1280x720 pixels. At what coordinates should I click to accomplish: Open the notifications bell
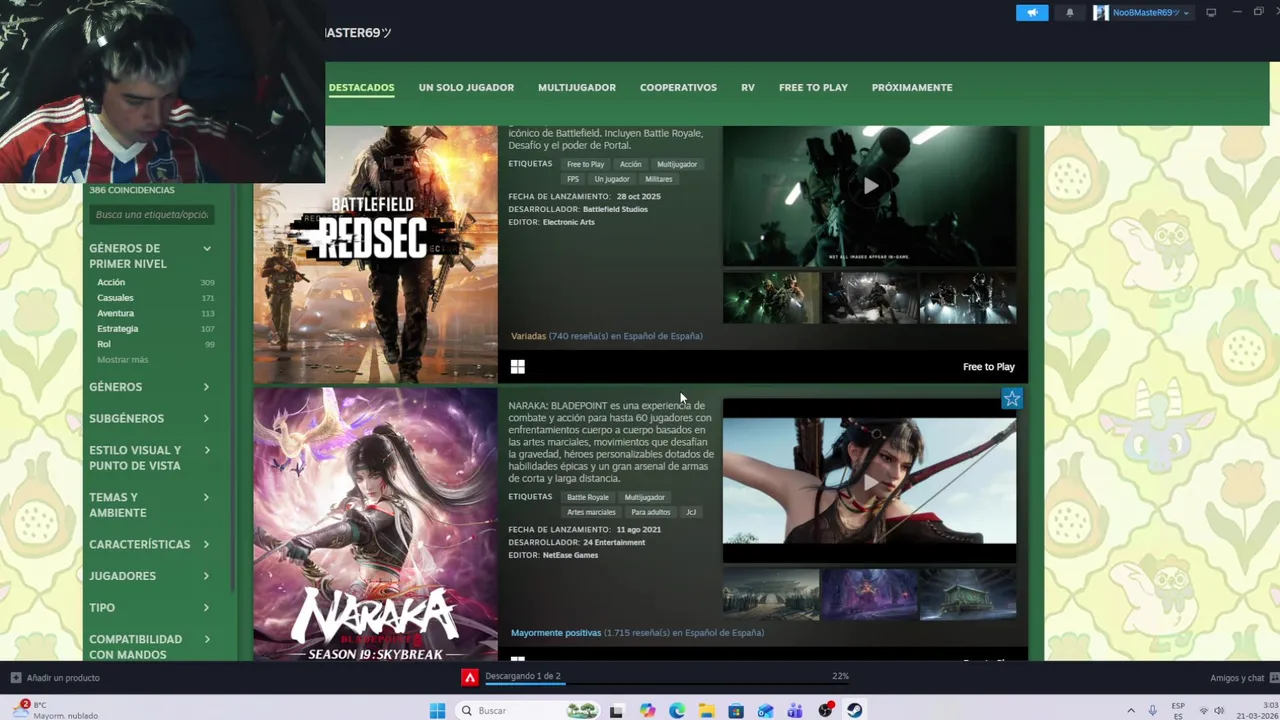1069,13
